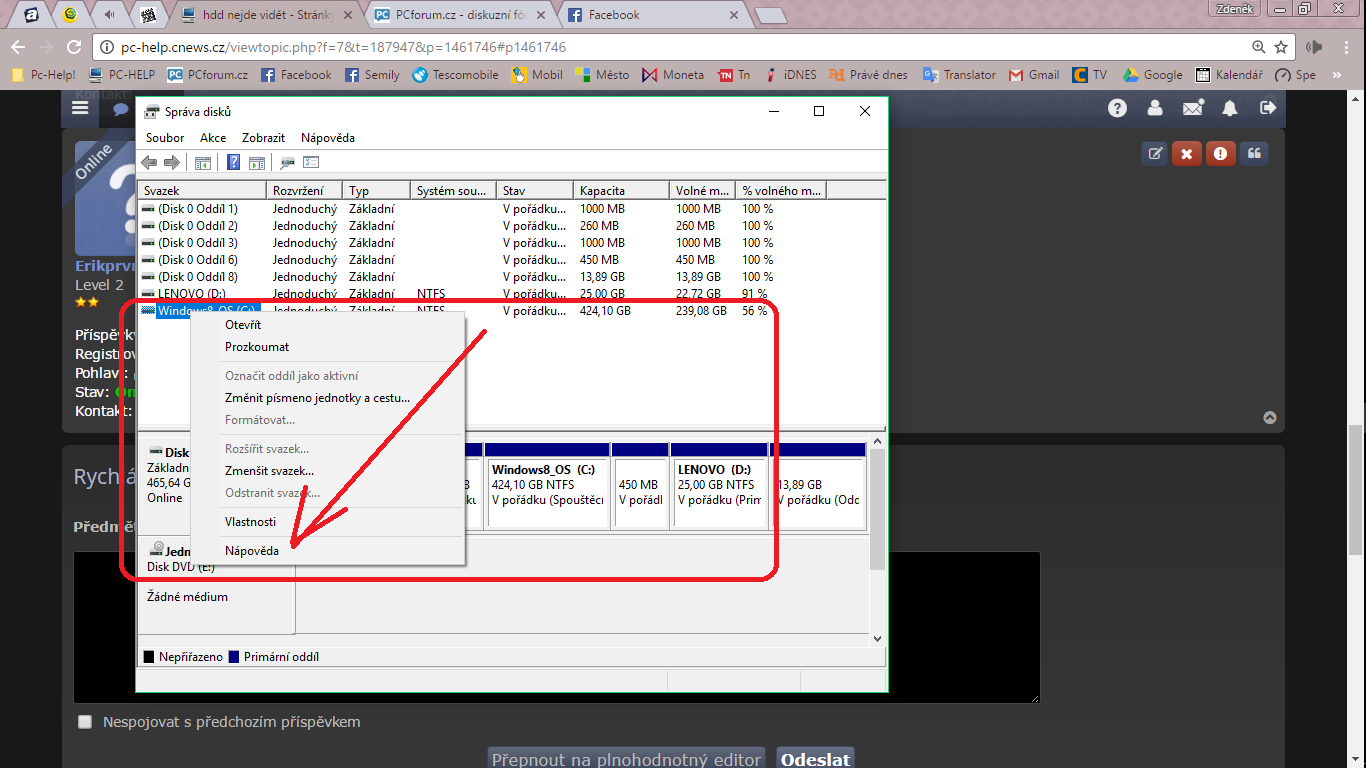Click Přepnout na plnohodnotný editor button
Viewport: 1366px width, 768px height.
[627, 760]
